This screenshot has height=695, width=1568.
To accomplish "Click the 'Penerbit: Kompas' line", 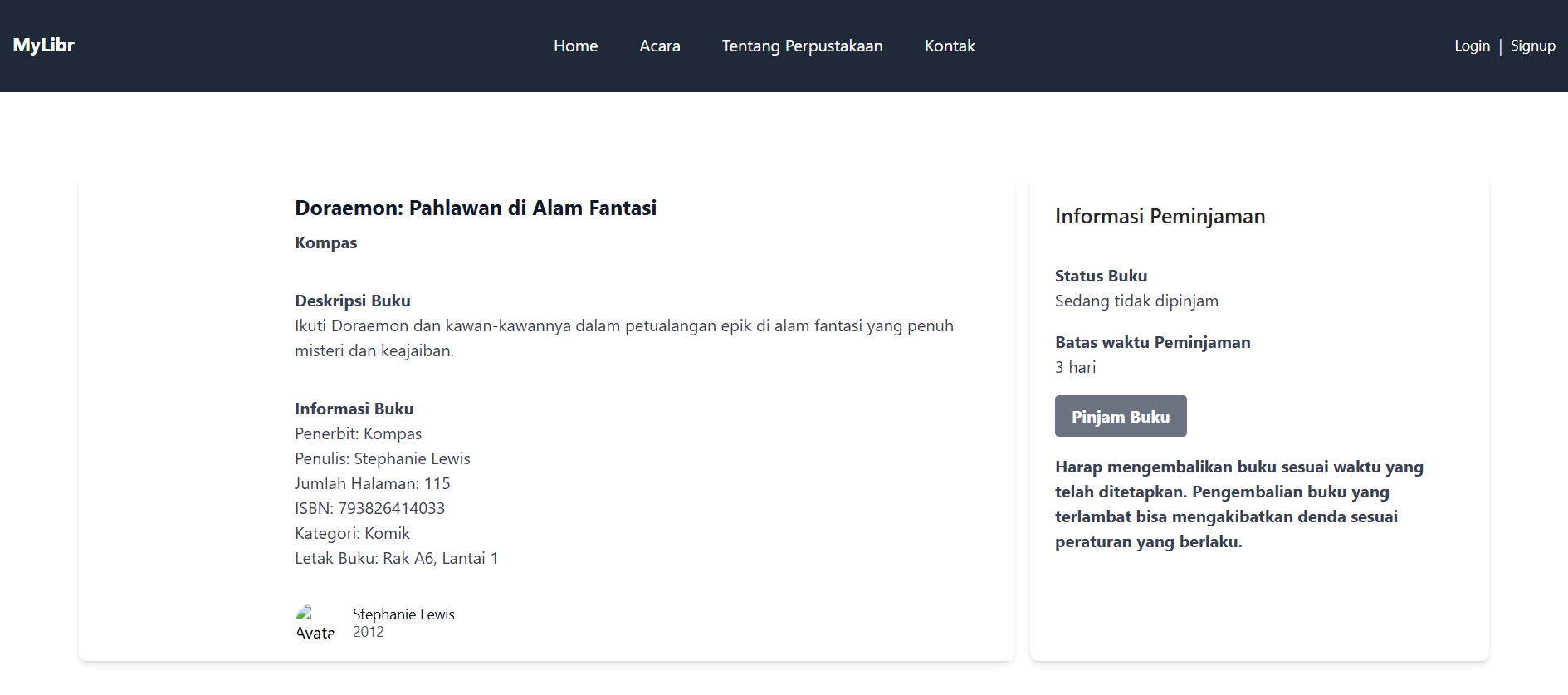I will pyautogui.click(x=358, y=433).
